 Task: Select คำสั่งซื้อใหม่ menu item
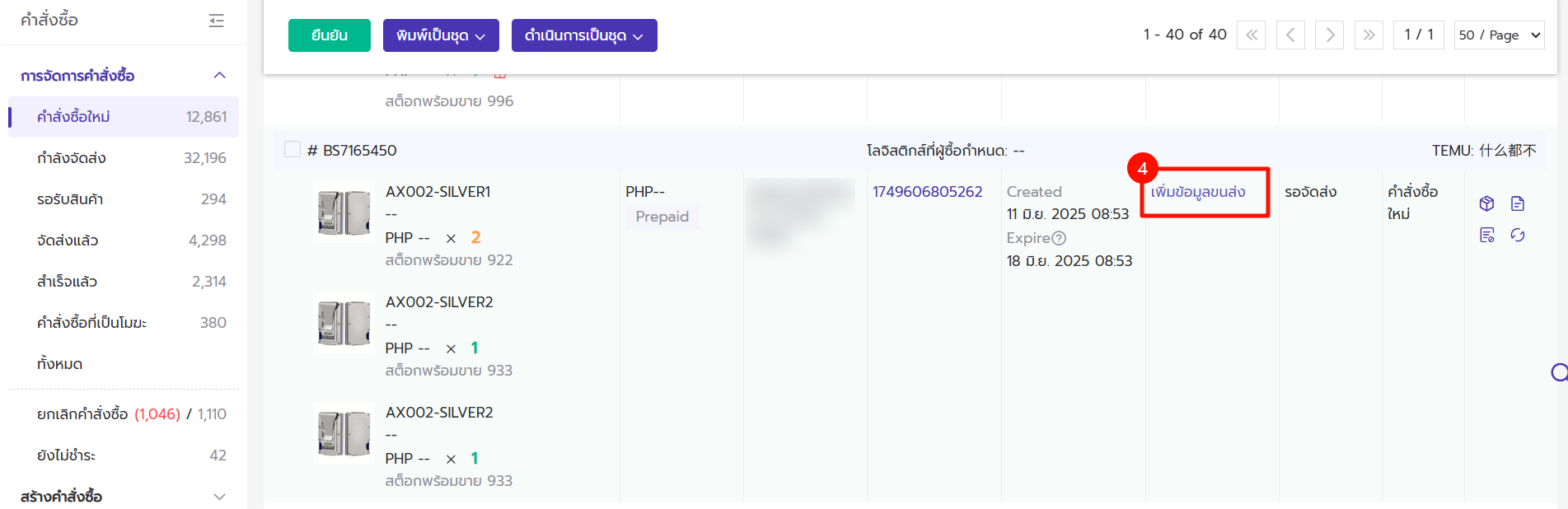[x=124, y=117]
